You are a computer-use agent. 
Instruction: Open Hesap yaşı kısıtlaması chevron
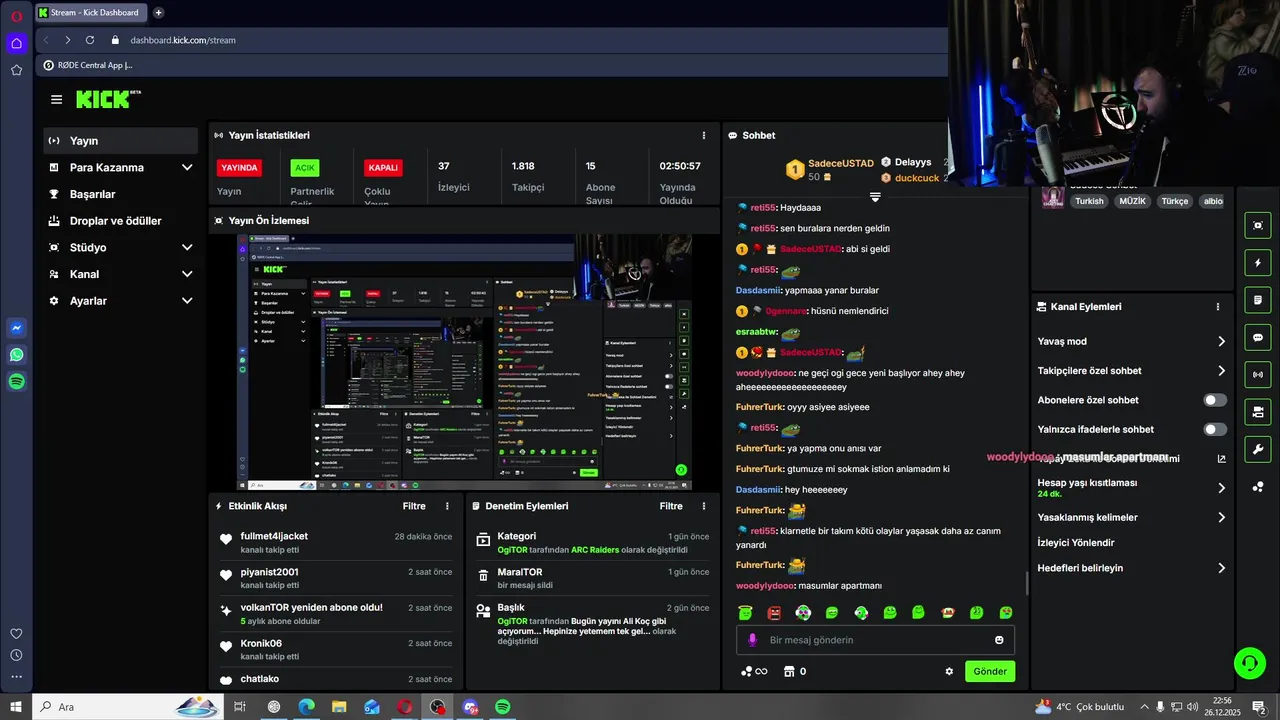[1221, 488]
